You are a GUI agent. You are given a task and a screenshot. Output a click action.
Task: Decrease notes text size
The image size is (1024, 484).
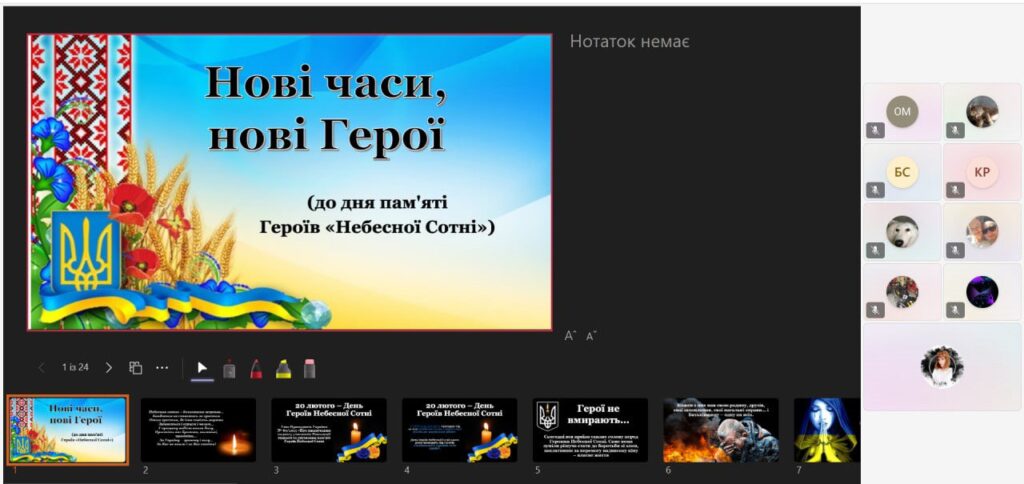tap(592, 336)
